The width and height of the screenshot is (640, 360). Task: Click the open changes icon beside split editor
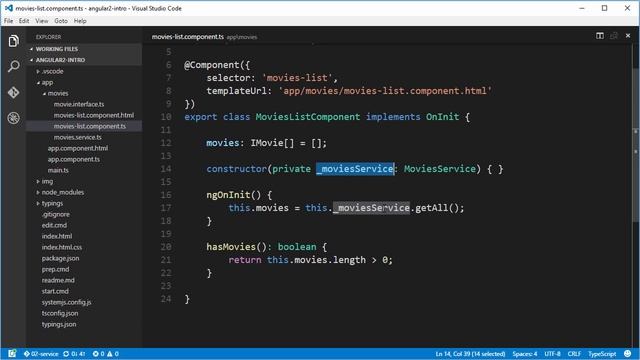pyautogui.click(x=614, y=36)
